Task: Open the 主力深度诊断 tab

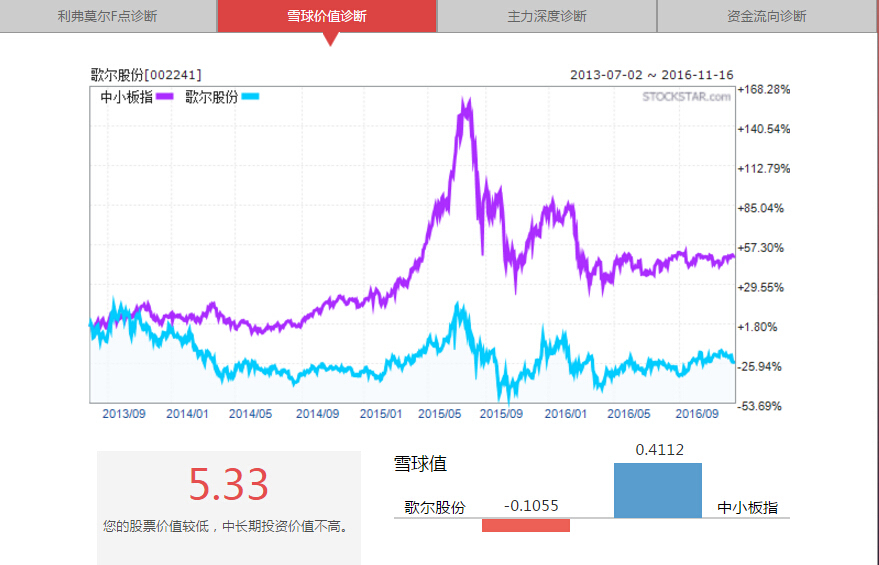Action: pos(547,16)
